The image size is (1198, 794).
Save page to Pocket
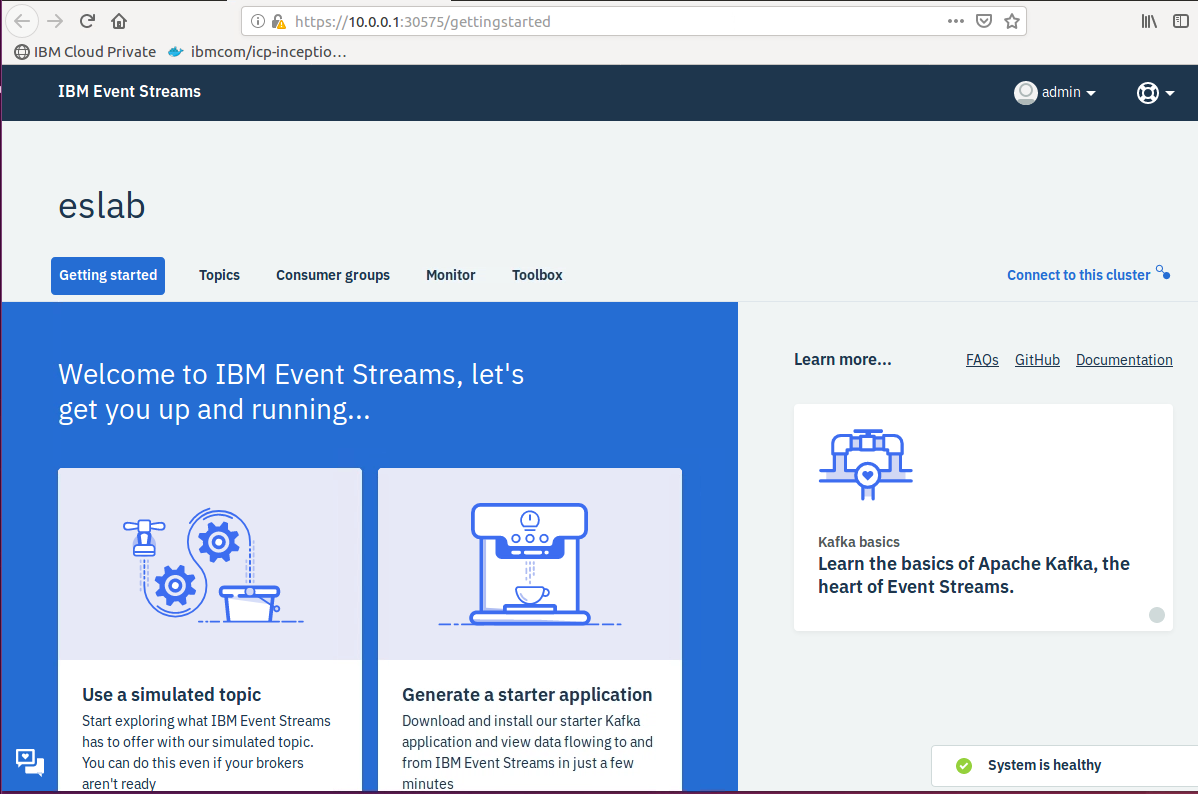[984, 21]
